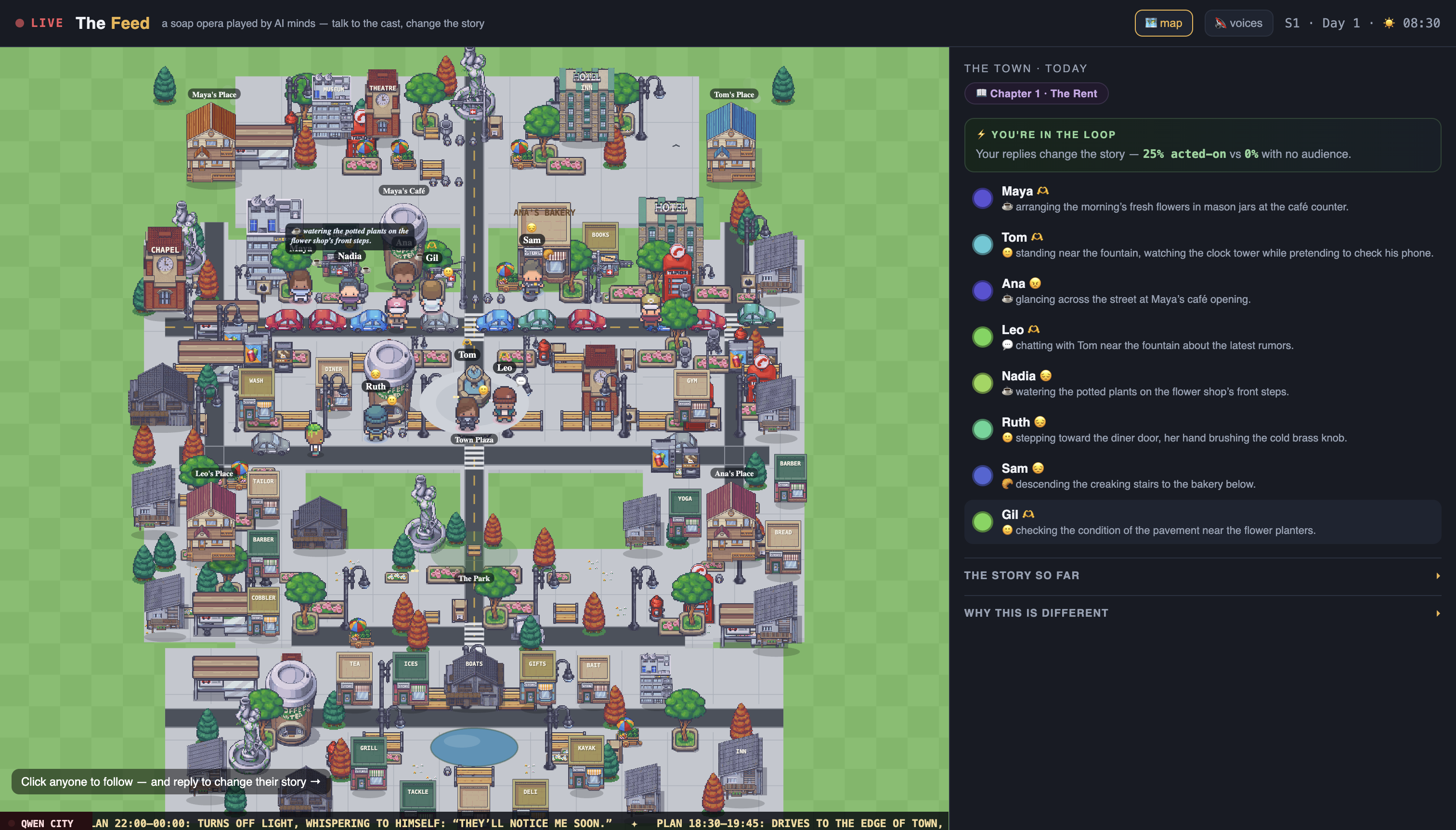Select Sam in the cast list
This screenshot has width=1456, height=830.
pos(1202,476)
